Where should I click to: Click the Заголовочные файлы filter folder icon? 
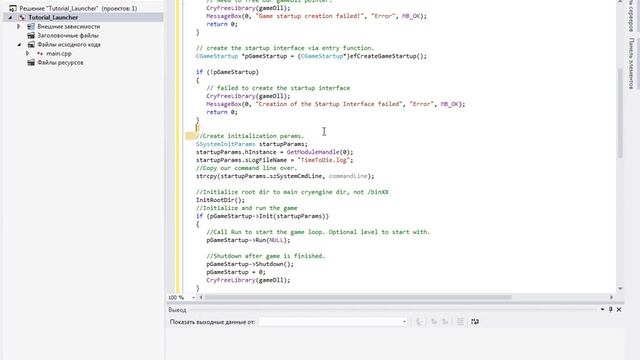(x=31, y=36)
